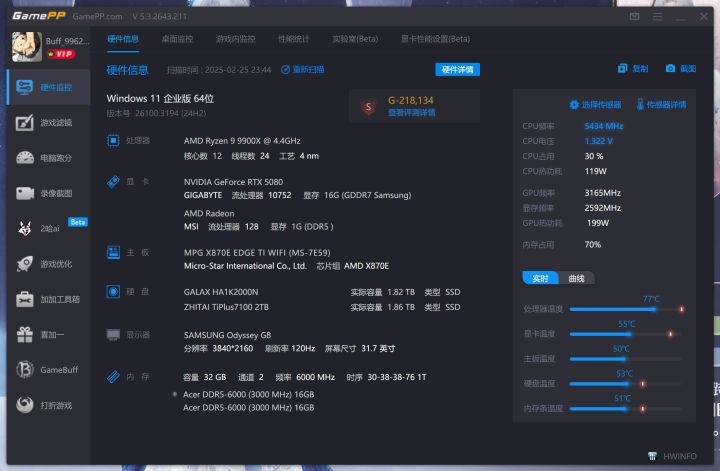Viewport: 720px width, 471px height.
Task: Click the 硬件详情 button
Action: [x=457, y=69]
